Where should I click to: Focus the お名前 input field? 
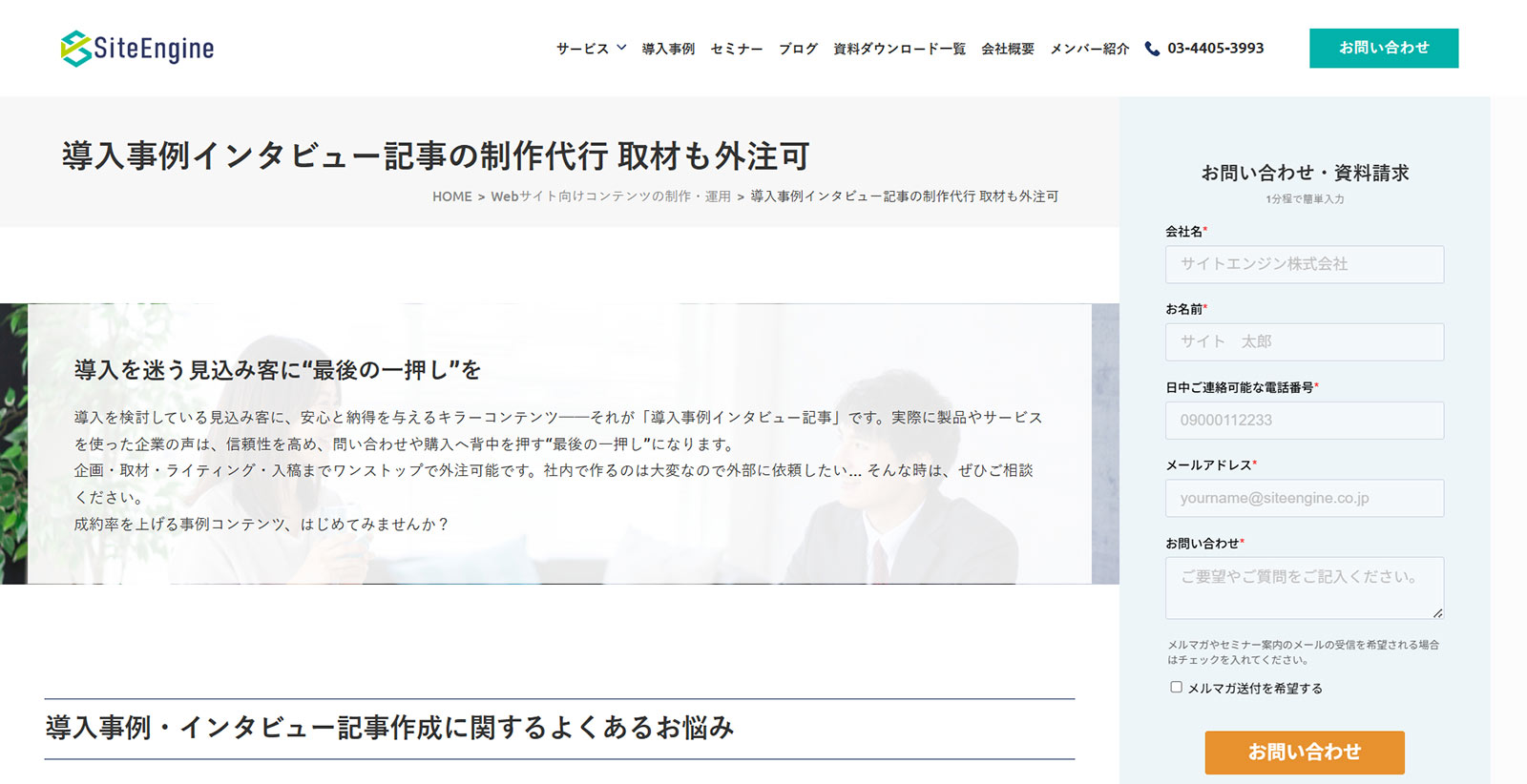tap(1305, 341)
